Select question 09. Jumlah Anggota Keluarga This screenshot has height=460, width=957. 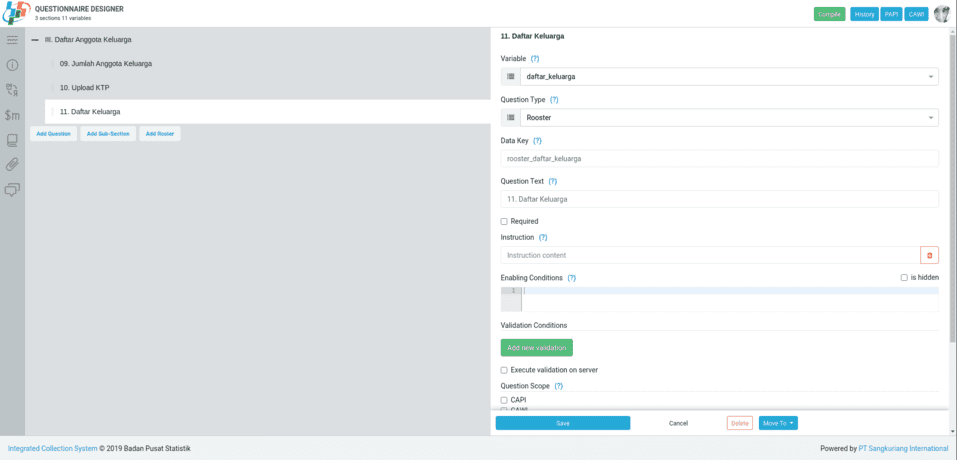coord(106,63)
